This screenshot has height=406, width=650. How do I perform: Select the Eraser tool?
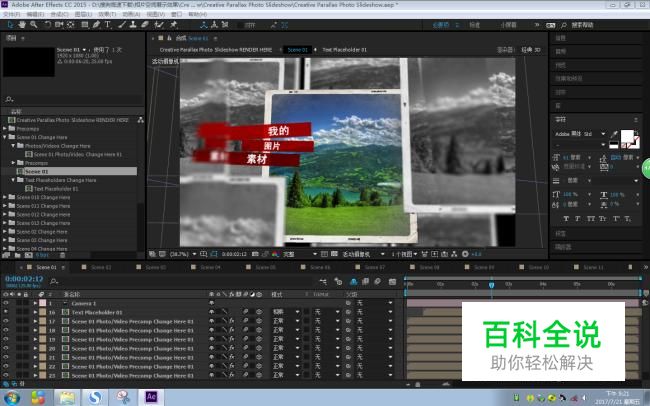[145, 25]
